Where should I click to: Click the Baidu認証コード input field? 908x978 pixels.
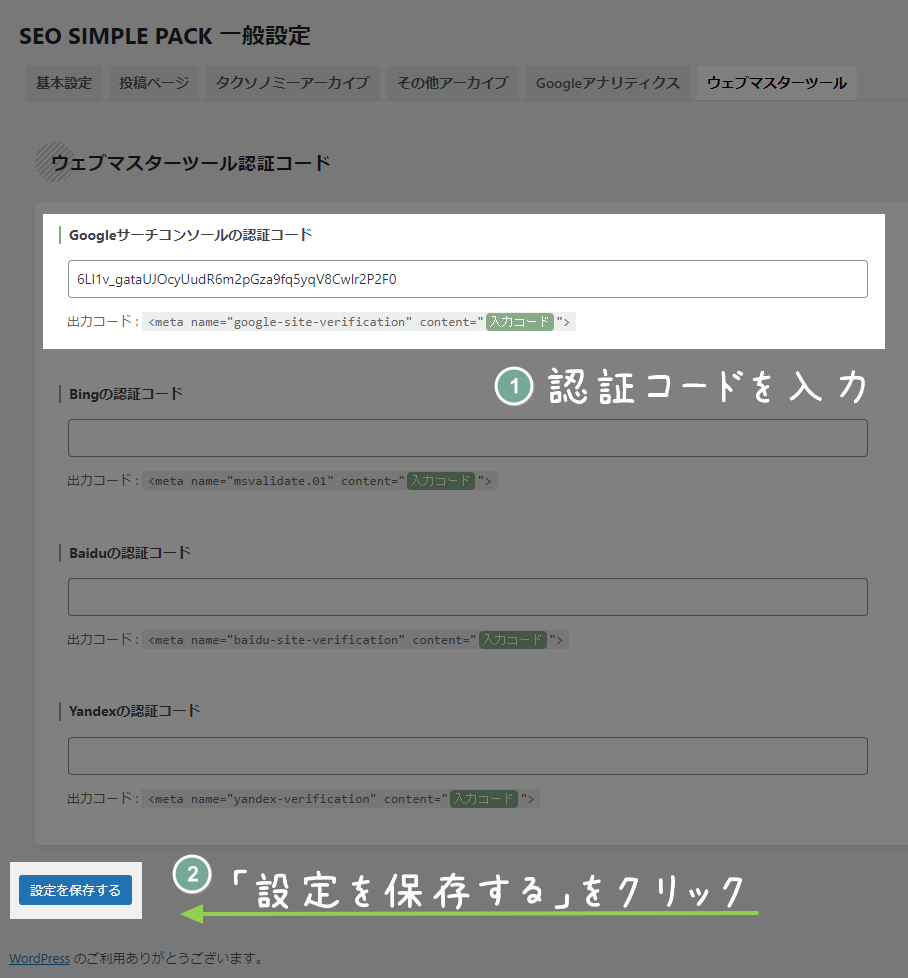(466, 596)
